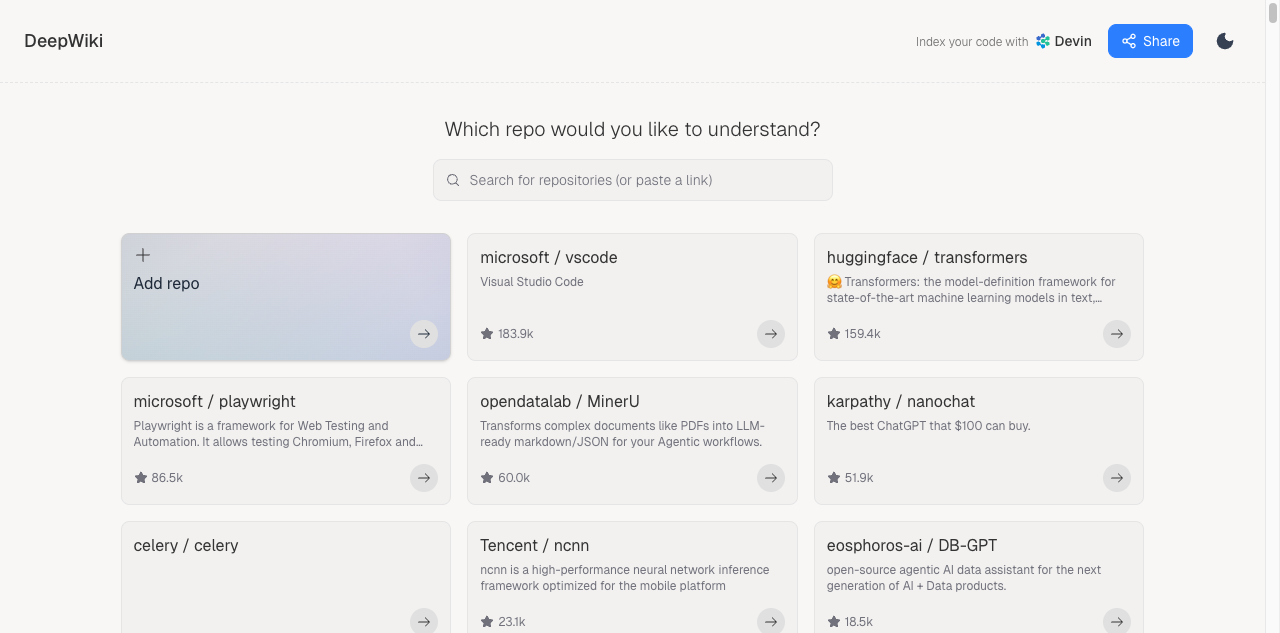This screenshot has width=1280, height=633.
Task: Click the 60.0k star count
Action: (x=514, y=478)
